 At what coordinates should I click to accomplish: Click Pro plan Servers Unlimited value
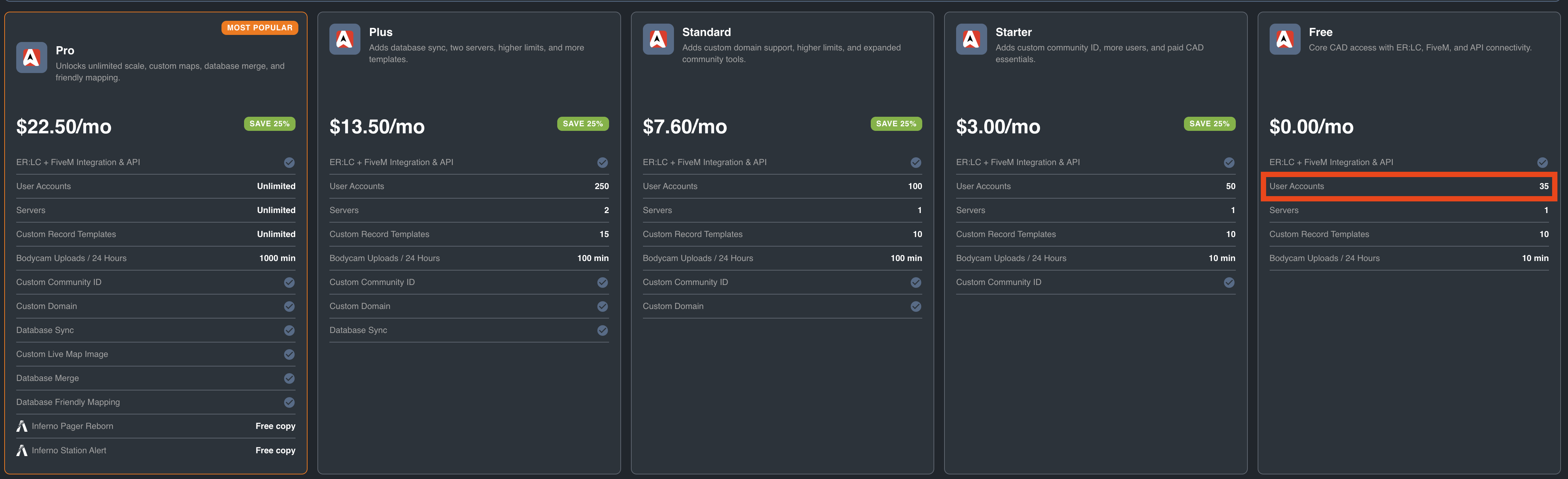(276, 210)
